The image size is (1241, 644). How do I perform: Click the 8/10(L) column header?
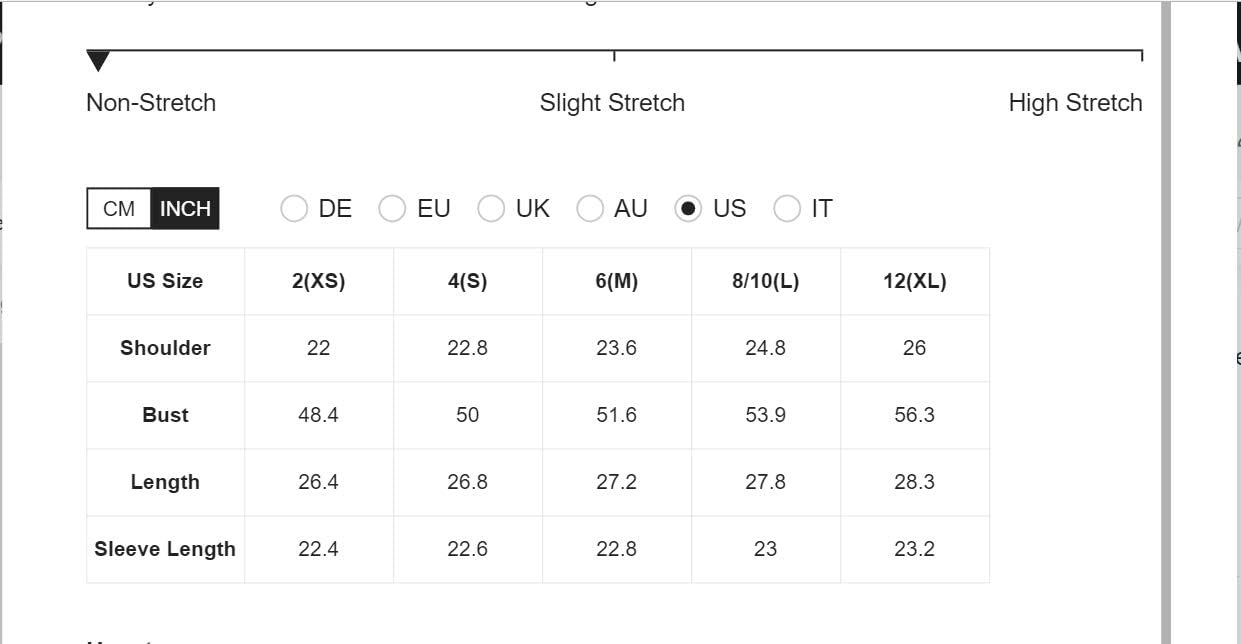click(x=766, y=281)
